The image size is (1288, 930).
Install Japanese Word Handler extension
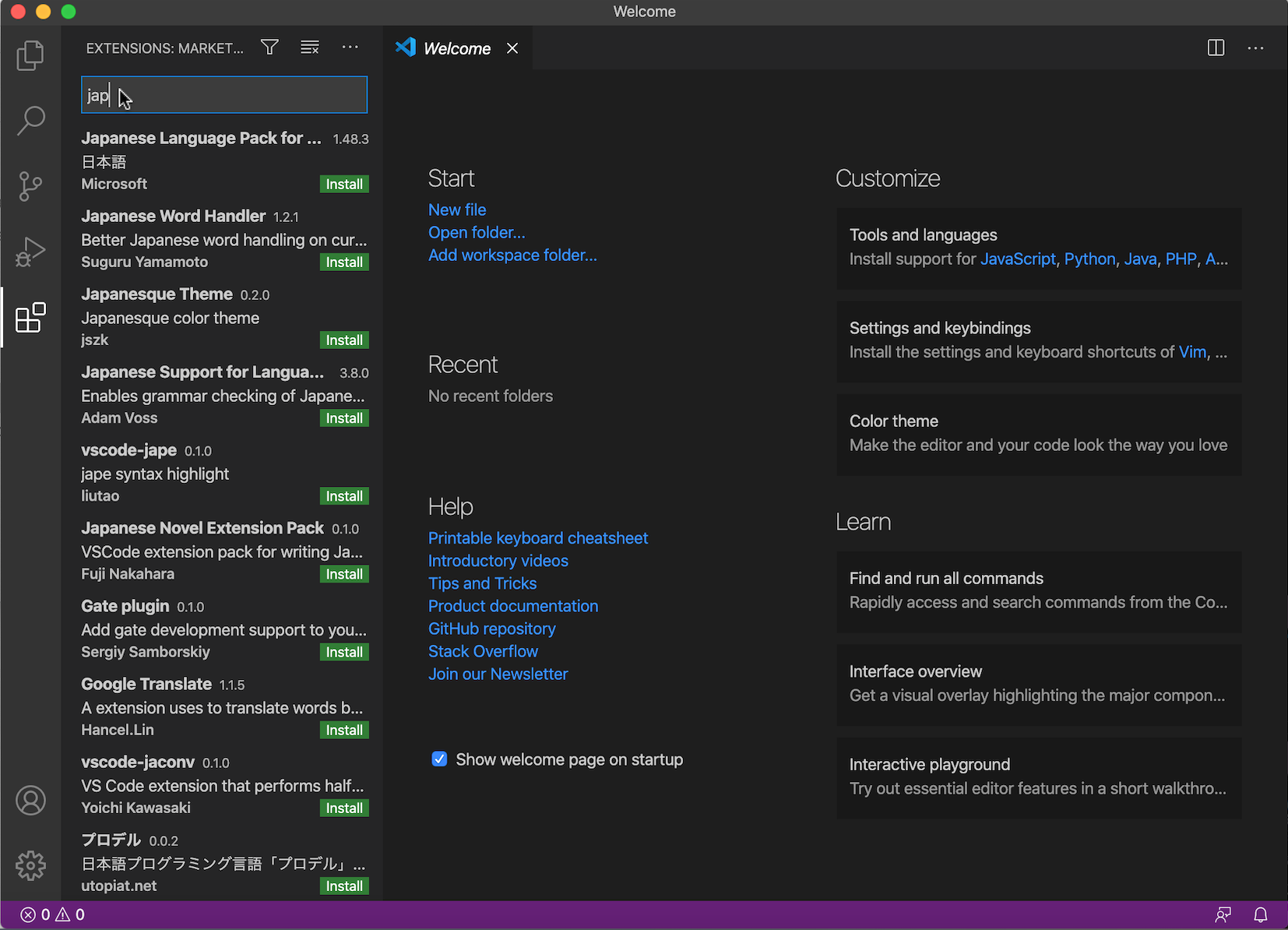click(344, 262)
